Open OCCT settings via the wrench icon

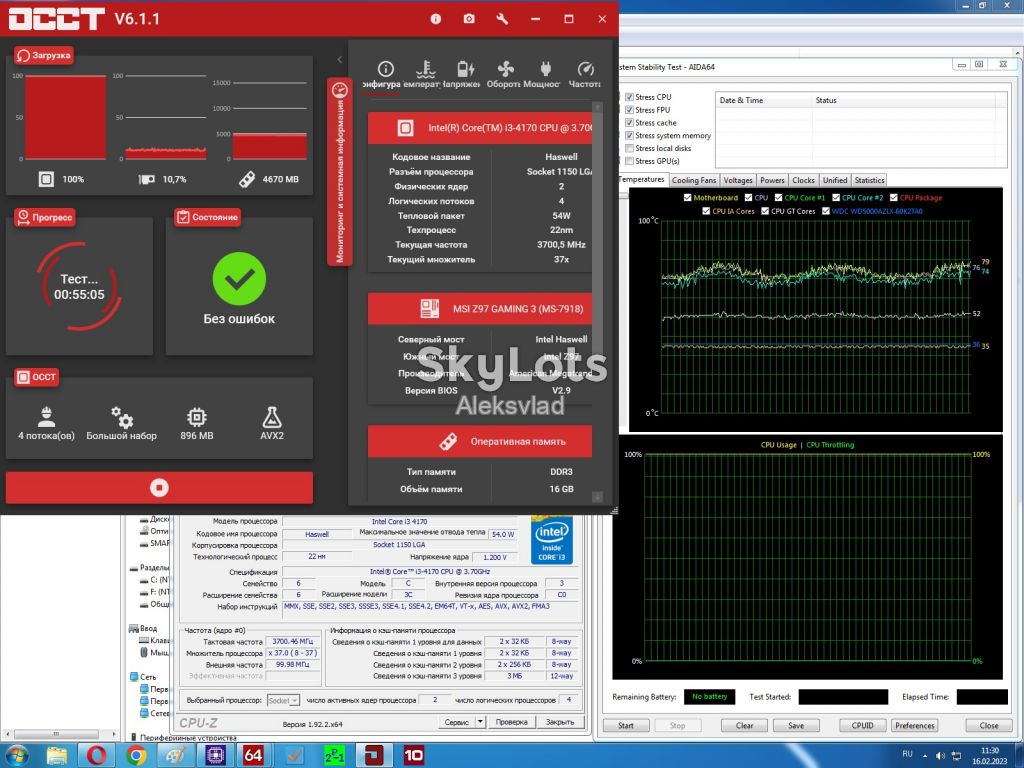(502, 19)
